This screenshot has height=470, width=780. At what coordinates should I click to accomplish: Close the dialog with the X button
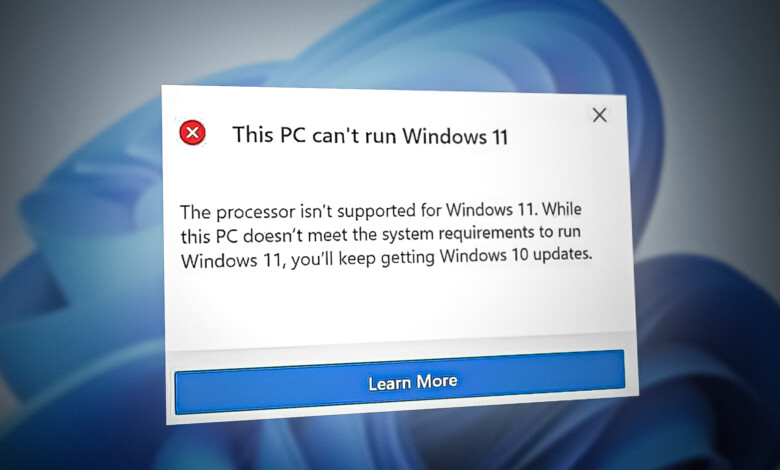[599, 115]
